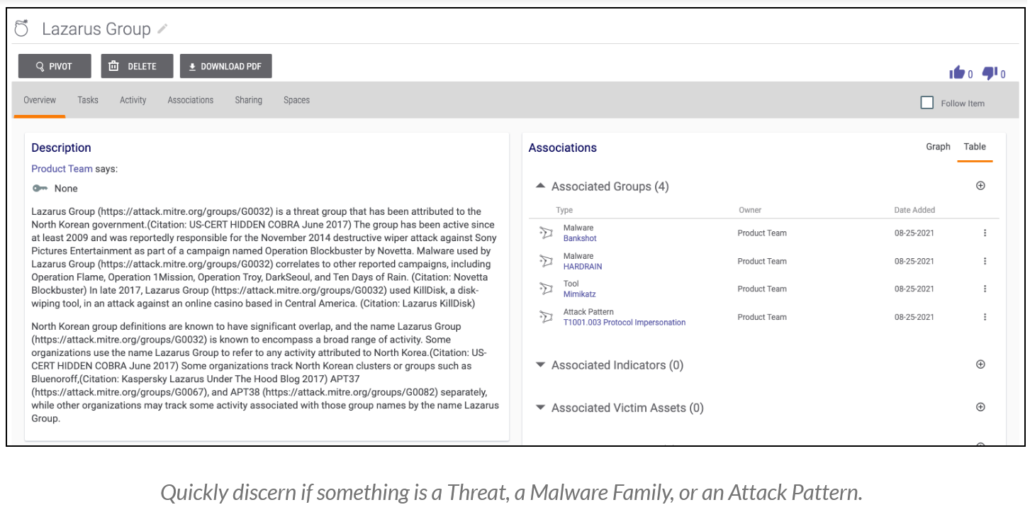
Task: Click the type icon on the Mimikatz row
Action: [x=546, y=288]
